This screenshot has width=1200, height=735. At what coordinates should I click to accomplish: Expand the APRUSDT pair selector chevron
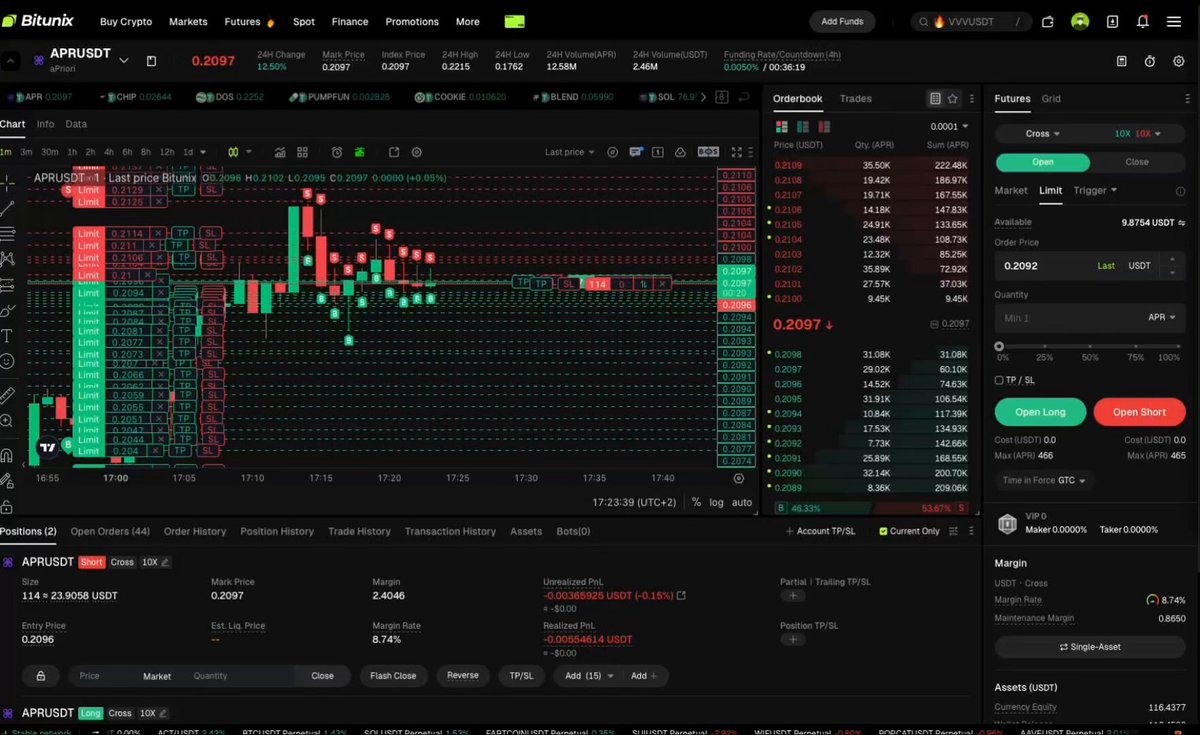tap(124, 61)
